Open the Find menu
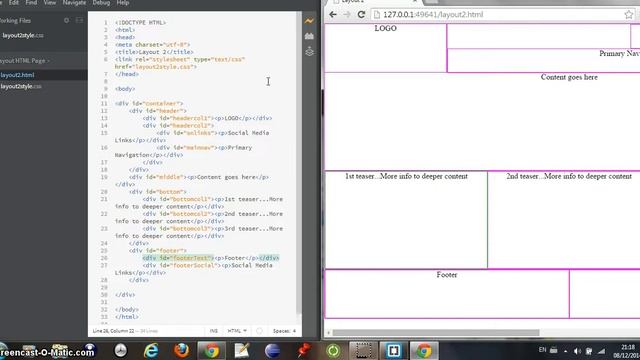 click(x=31, y=3)
